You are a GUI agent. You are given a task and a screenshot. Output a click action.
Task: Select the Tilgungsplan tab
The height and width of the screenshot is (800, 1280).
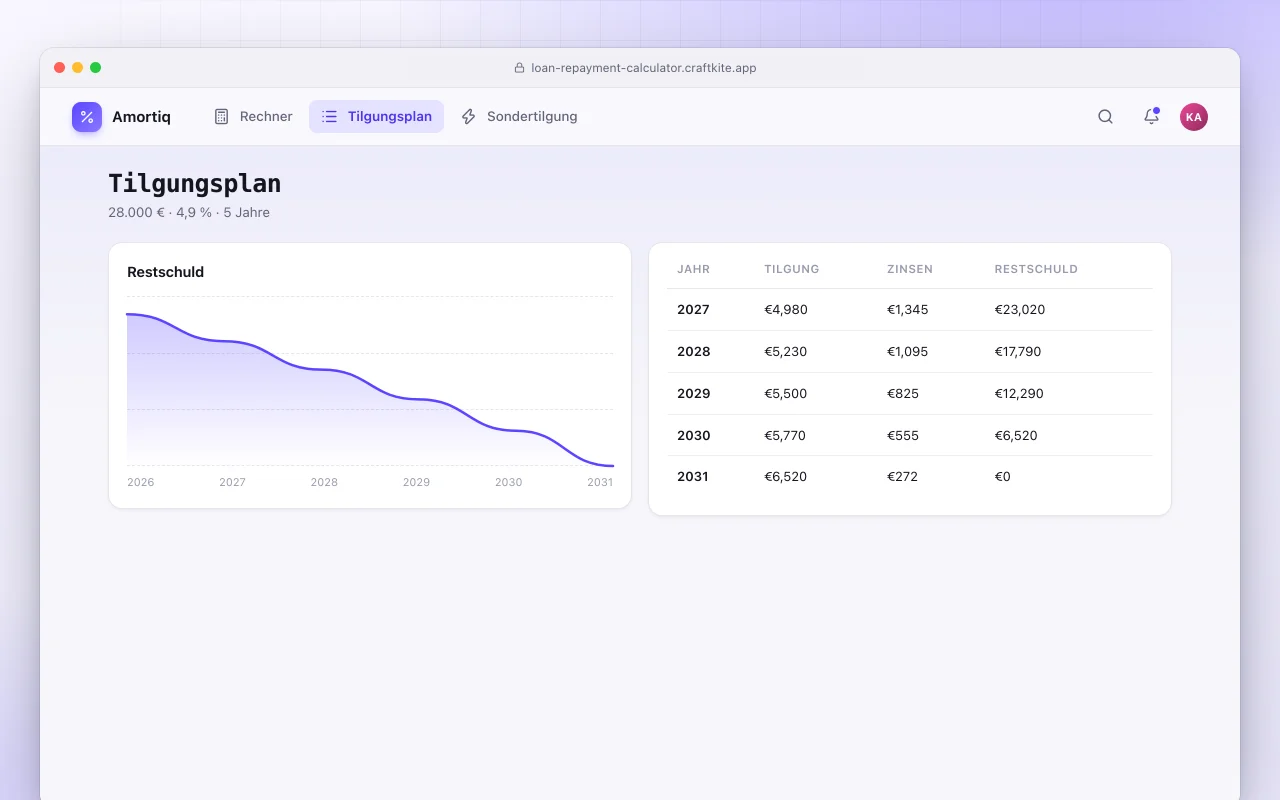point(376,117)
